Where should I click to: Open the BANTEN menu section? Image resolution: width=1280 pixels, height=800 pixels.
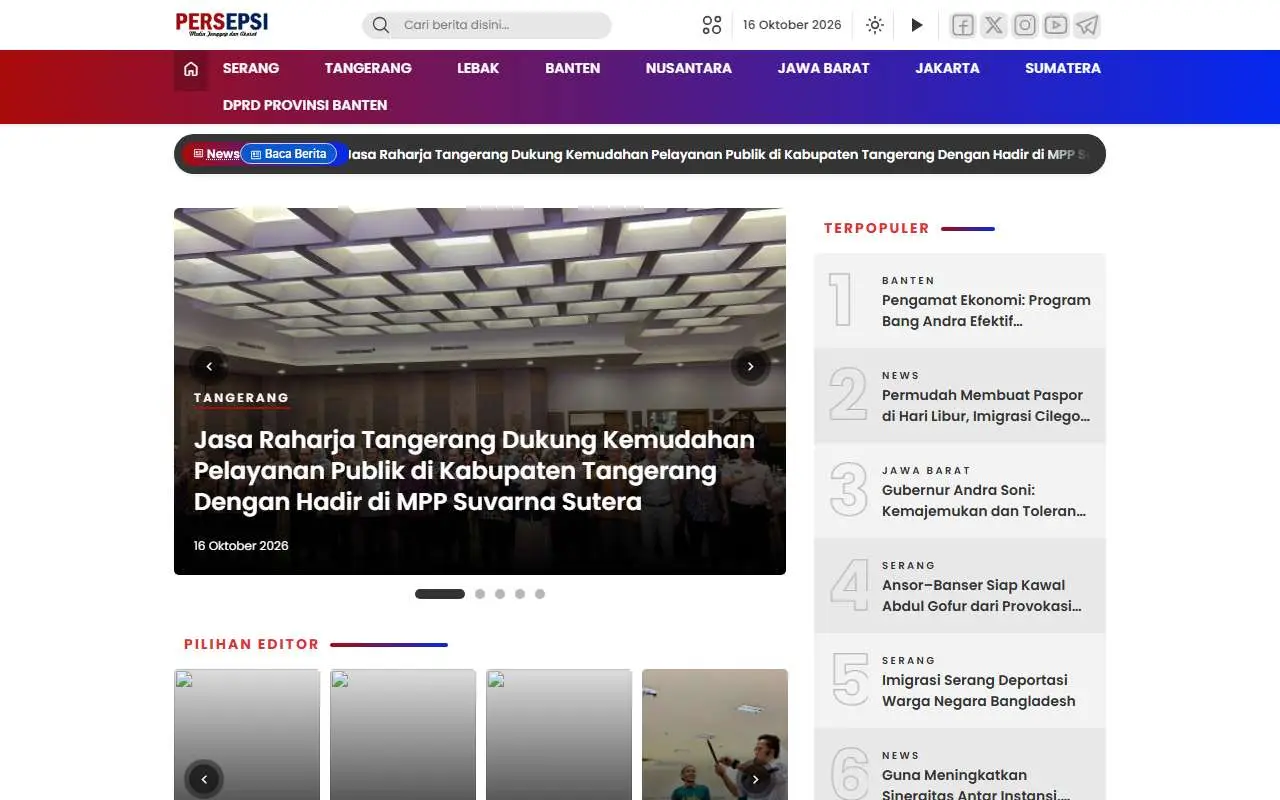[x=573, y=68]
